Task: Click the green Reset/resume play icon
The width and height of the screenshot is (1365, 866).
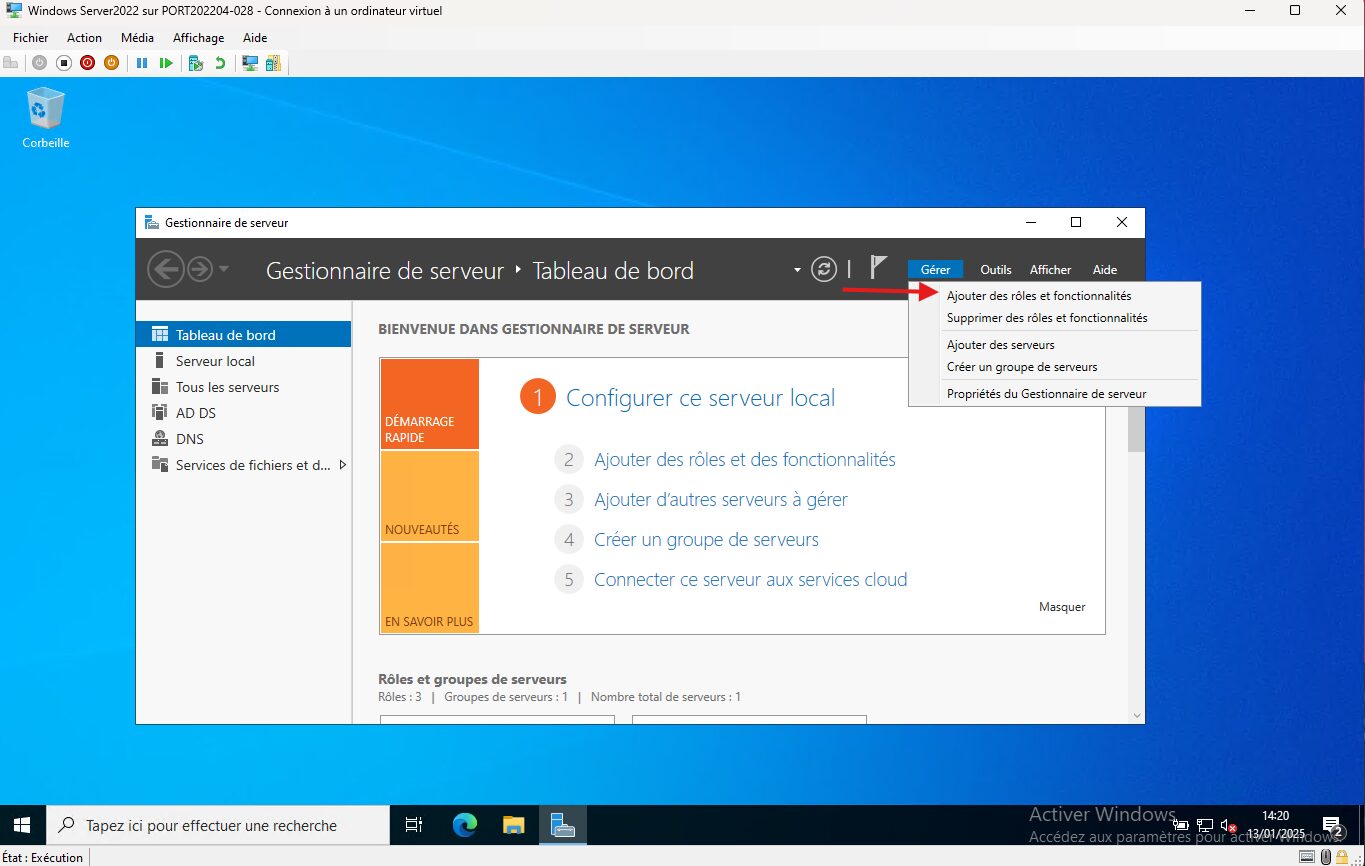Action: [166, 62]
